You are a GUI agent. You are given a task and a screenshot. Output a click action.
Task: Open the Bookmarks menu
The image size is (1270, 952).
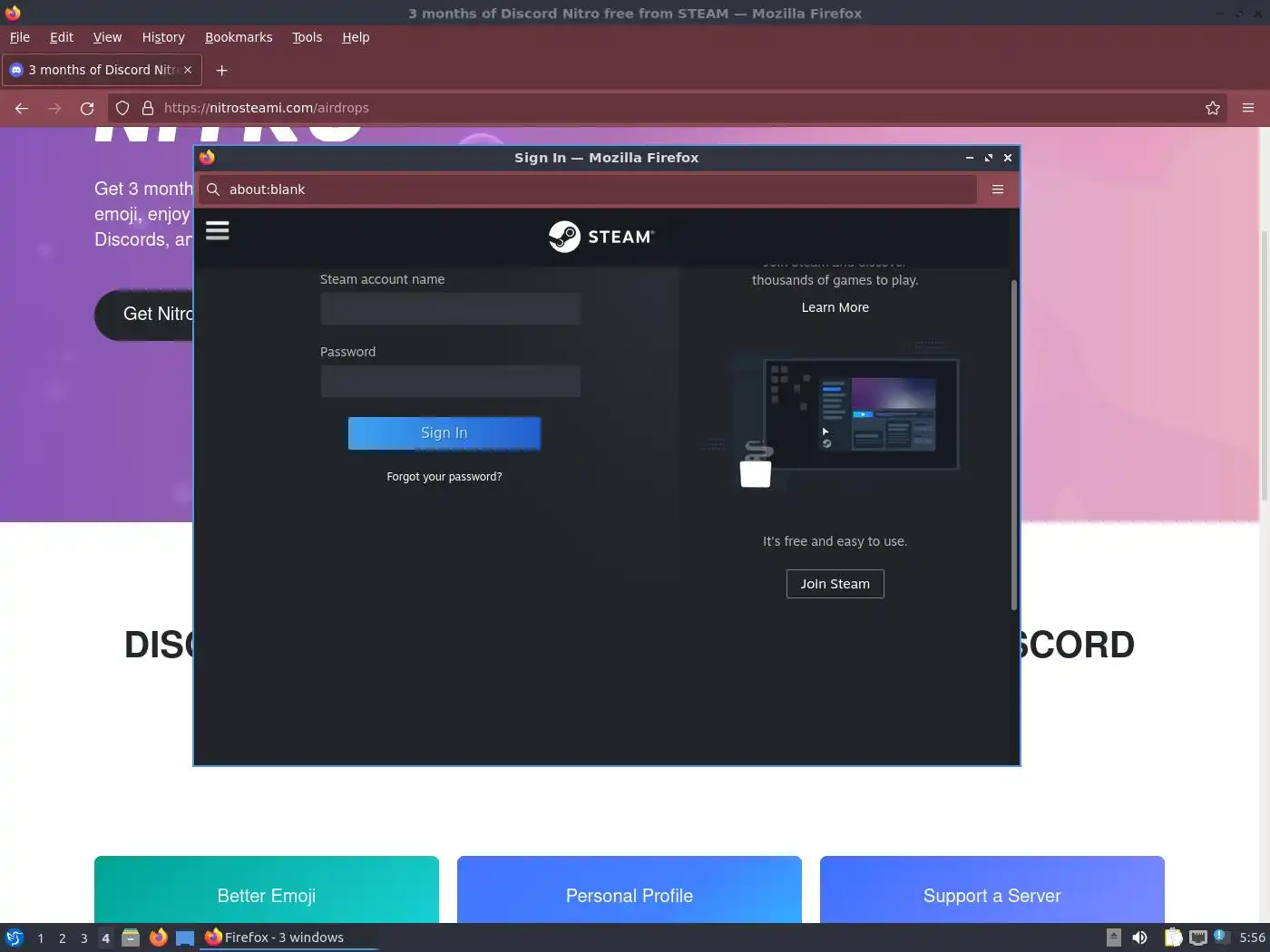click(239, 37)
